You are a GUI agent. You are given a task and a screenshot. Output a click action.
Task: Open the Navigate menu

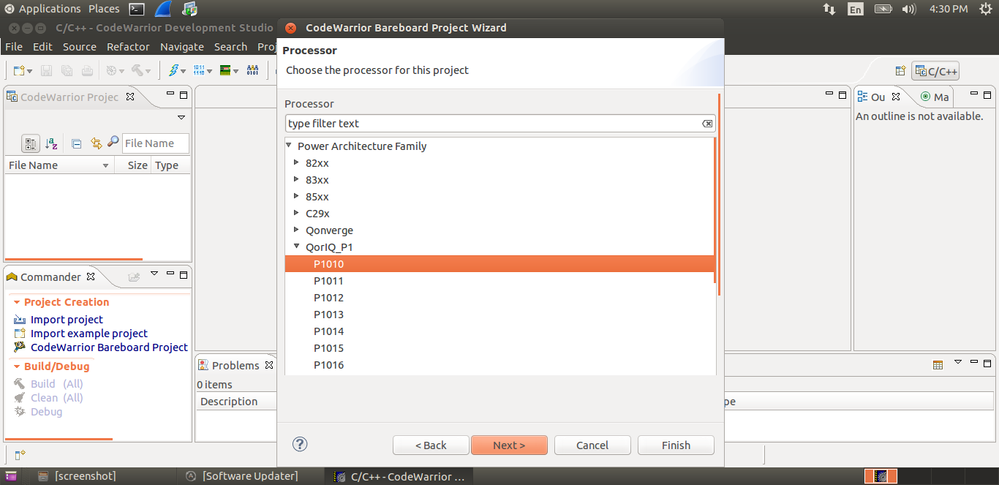click(182, 47)
